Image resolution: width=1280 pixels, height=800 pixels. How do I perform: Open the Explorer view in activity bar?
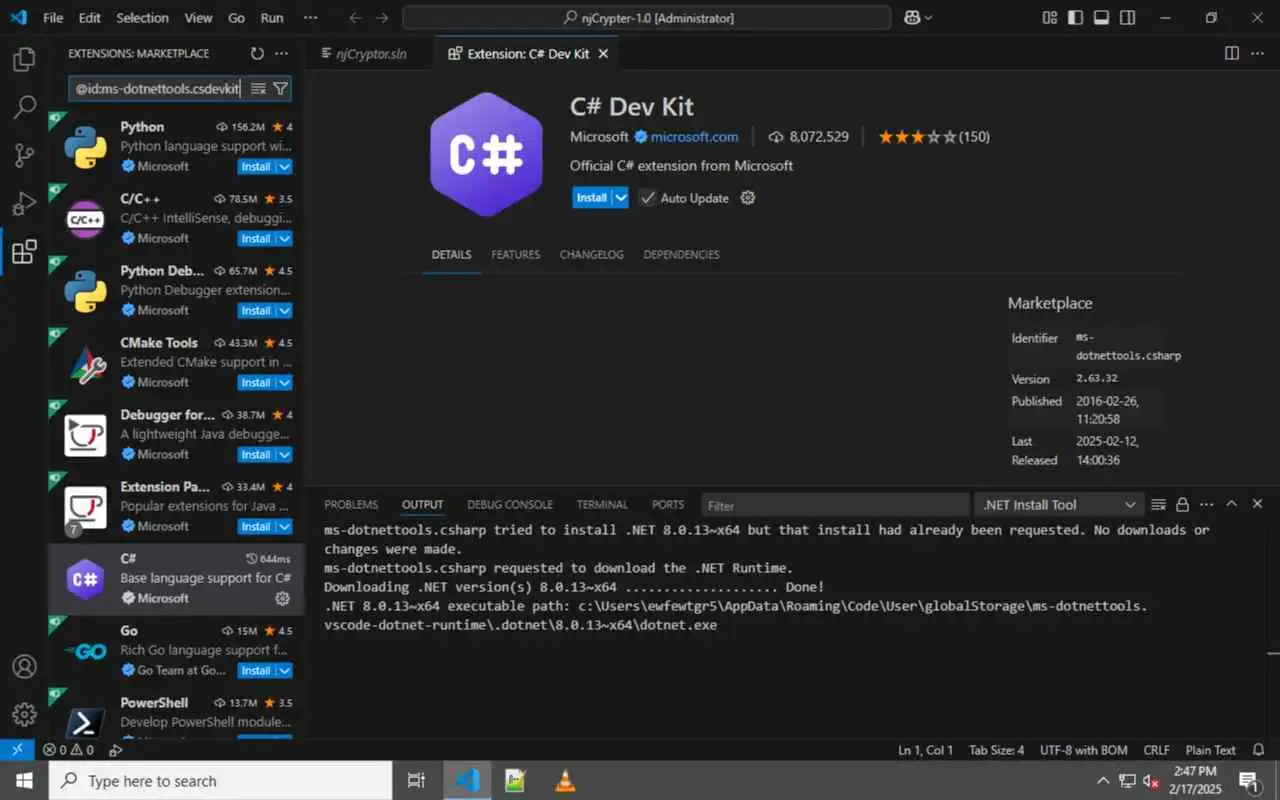coord(24,60)
